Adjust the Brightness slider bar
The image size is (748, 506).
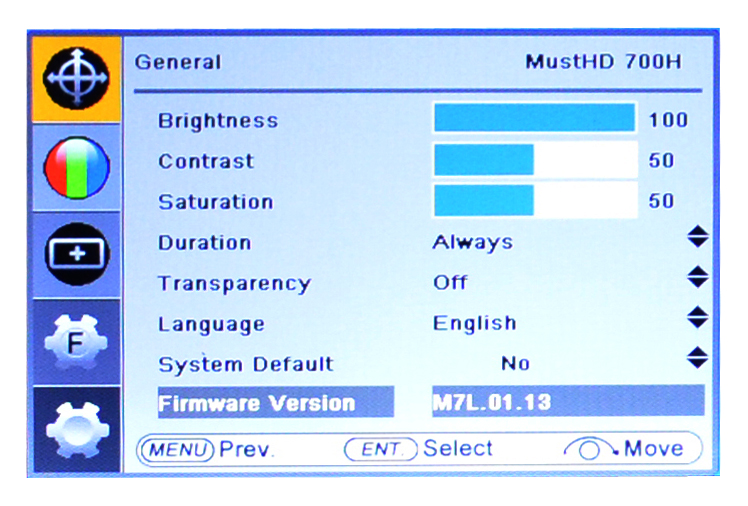(x=535, y=118)
